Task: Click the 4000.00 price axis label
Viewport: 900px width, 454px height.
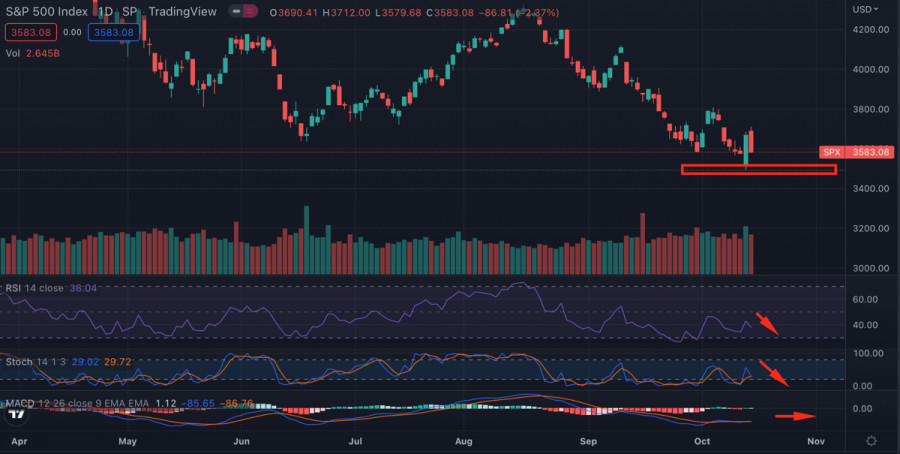Action: (870, 69)
